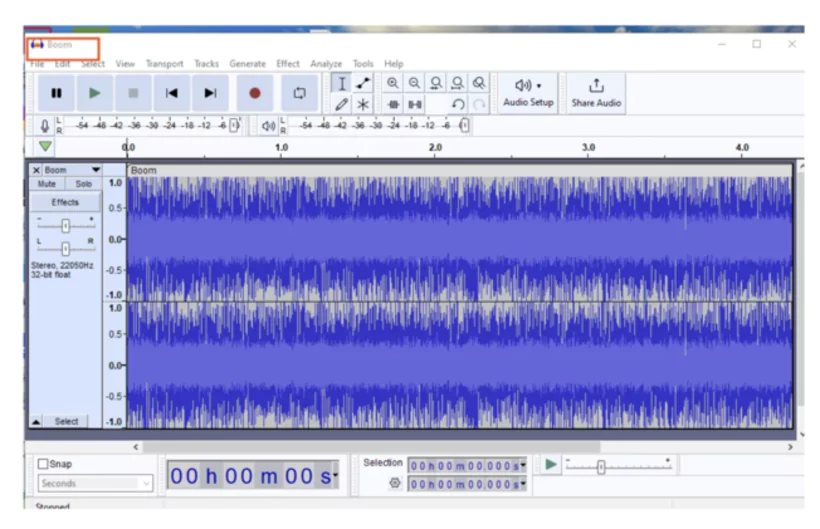820x529 pixels.
Task: Redo the last undone action
Action: pyautogui.click(x=479, y=105)
